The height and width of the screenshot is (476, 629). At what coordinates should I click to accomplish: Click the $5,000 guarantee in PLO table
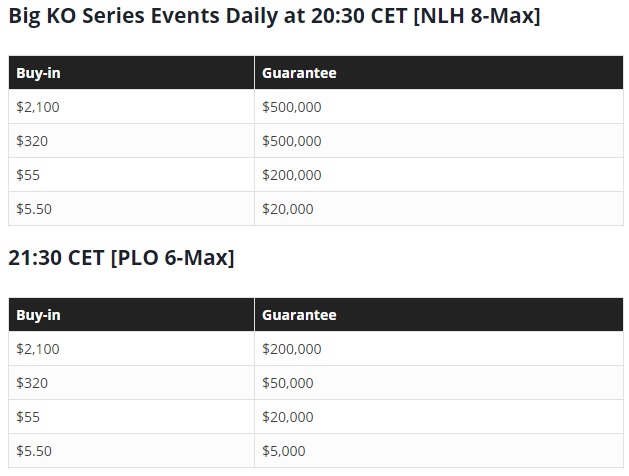pyautogui.click(x=283, y=451)
